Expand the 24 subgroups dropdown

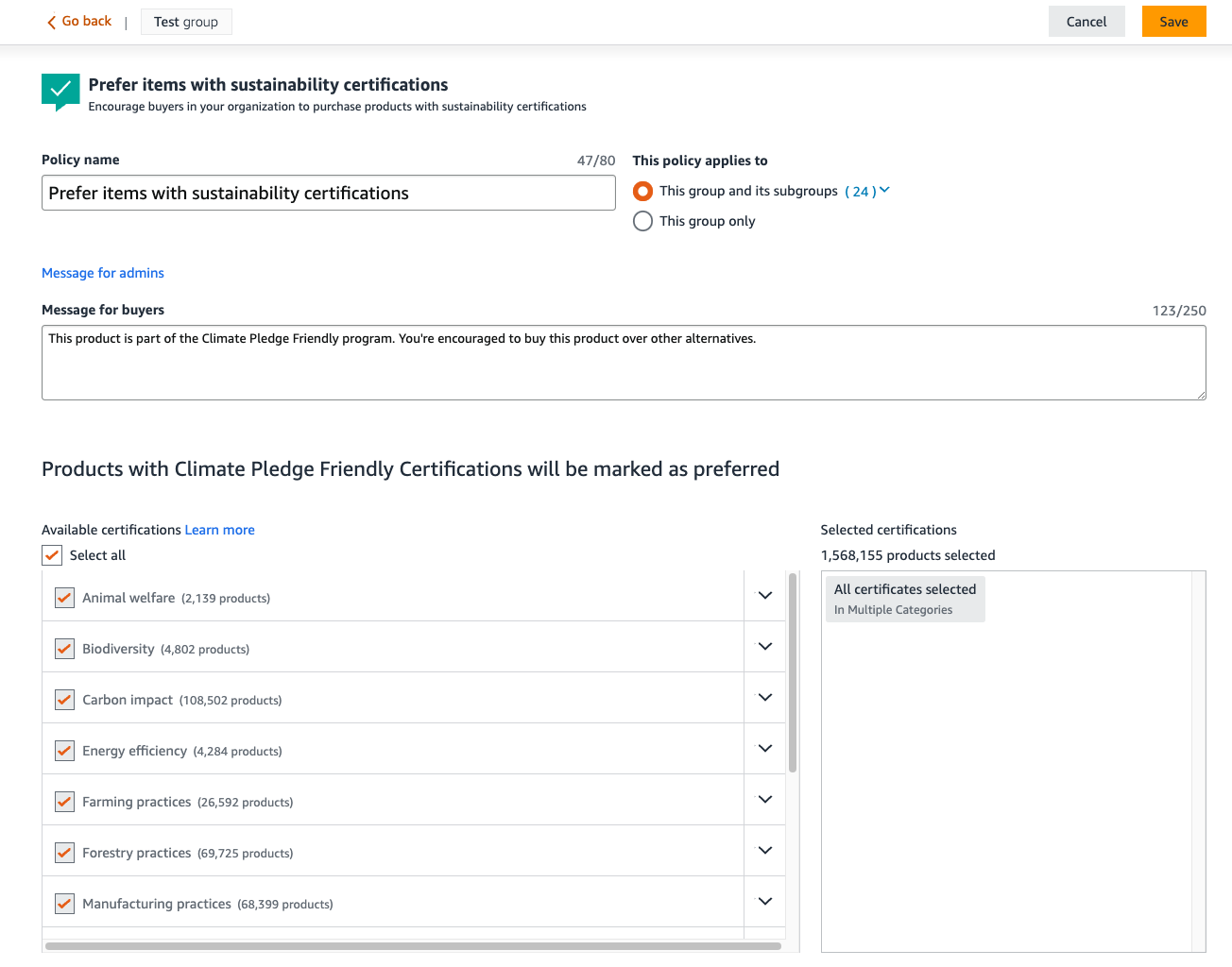[867, 191]
